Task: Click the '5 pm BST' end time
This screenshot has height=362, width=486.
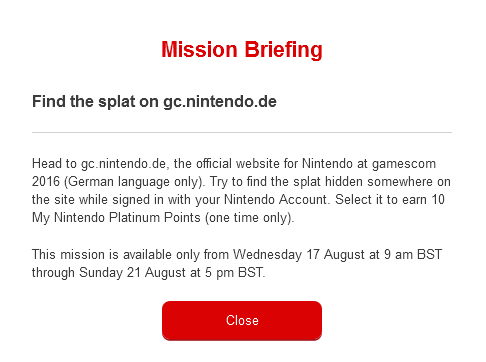Action: pyautogui.click(x=235, y=273)
